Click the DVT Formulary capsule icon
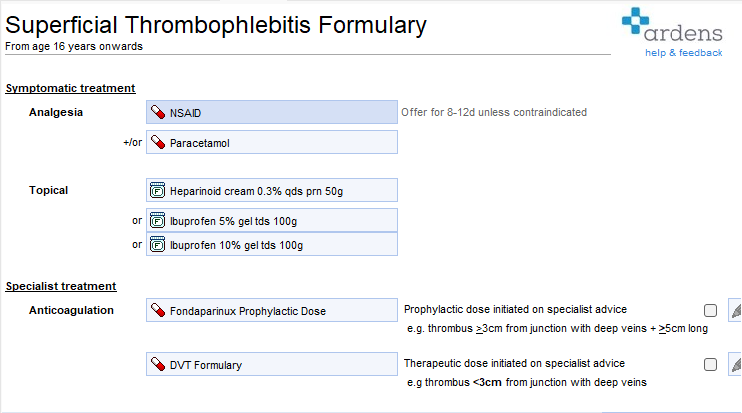742x413 pixels. click(157, 365)
